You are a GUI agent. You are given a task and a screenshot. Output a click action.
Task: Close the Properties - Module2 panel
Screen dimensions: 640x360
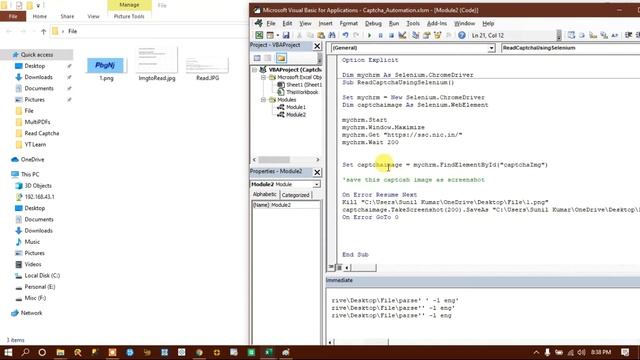[317, 172]
